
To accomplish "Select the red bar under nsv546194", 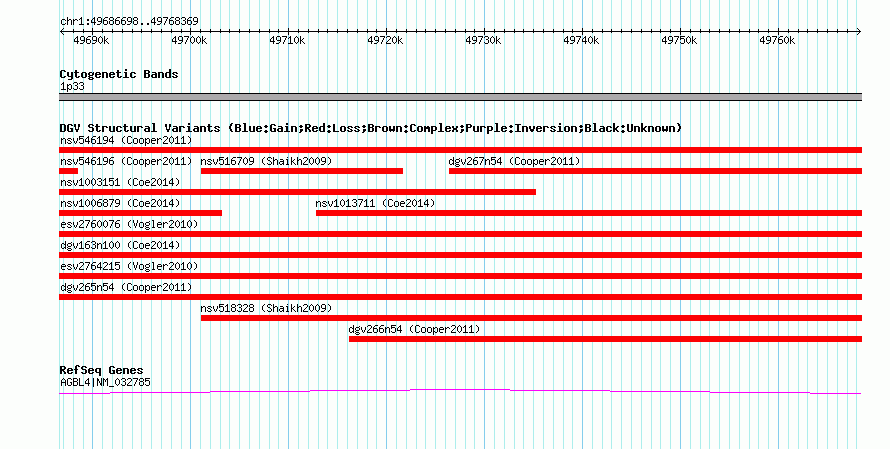I will click(460, 150).
